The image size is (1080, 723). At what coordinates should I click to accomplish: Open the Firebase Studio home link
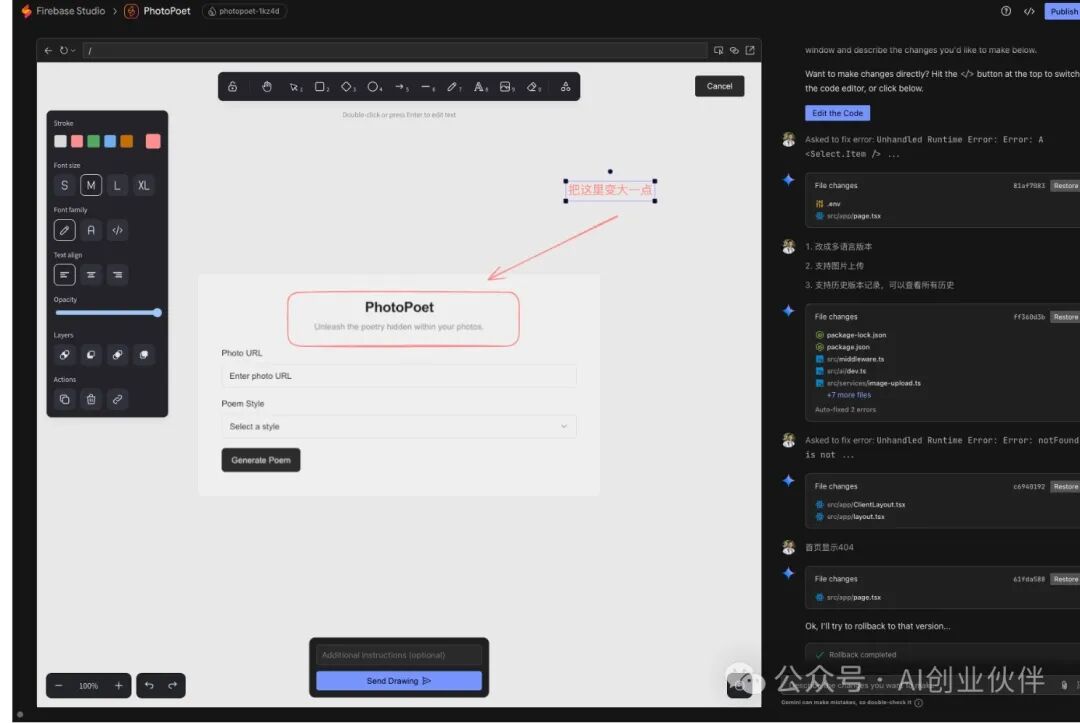point(63,11)
